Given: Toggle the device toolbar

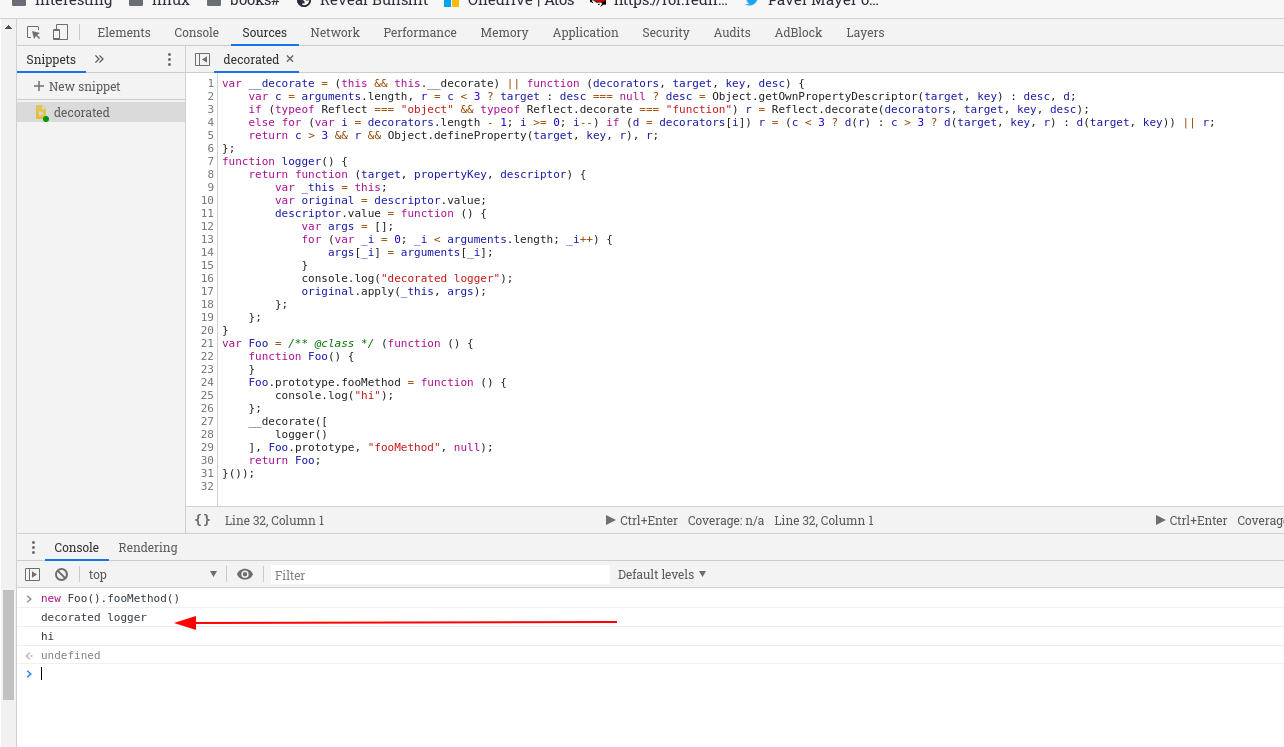Looking at the screenshot, I should [x=62, y=32].
